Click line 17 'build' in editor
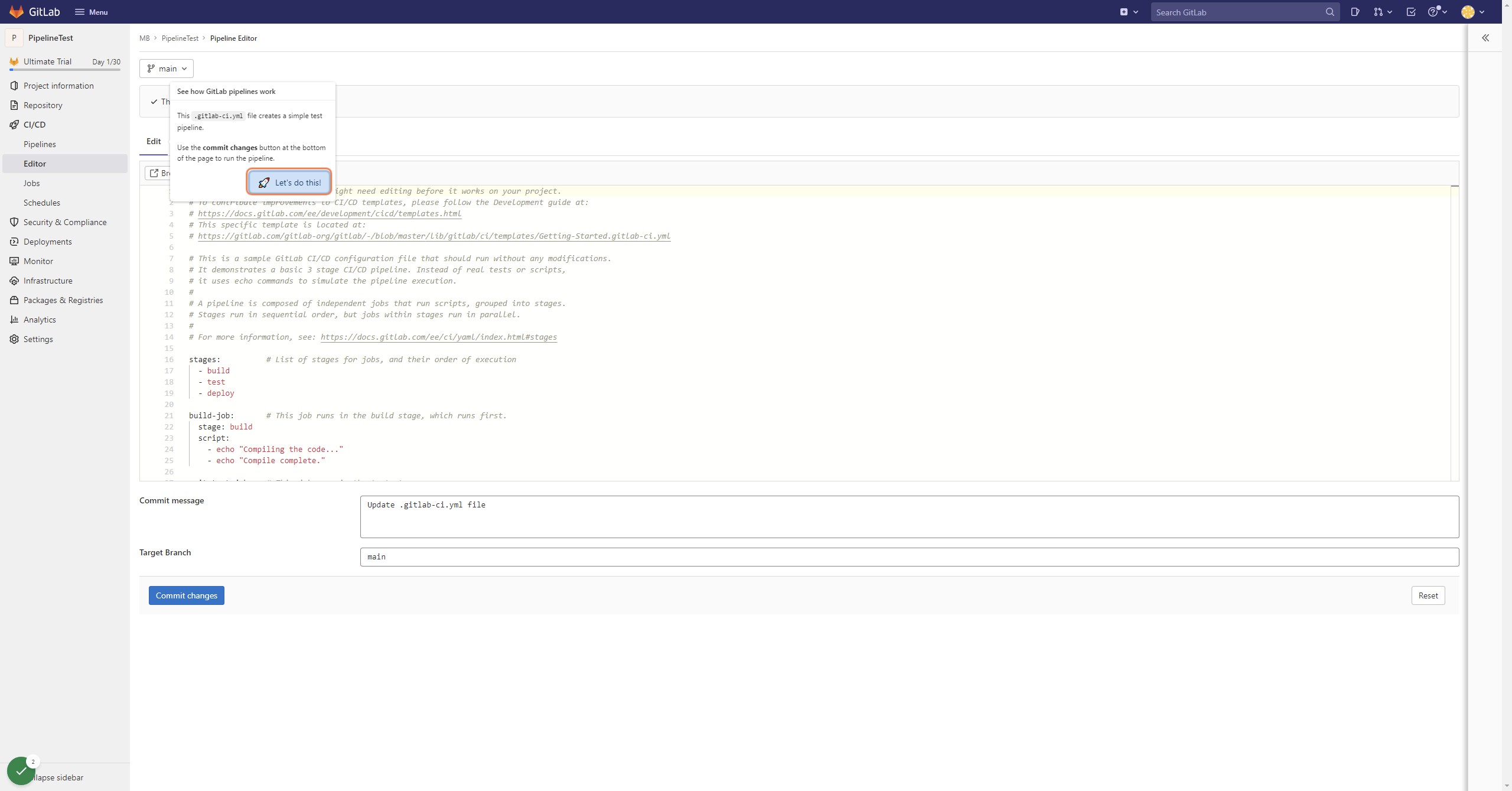Screen dimensions: 1512x791 tap(218, 371)
